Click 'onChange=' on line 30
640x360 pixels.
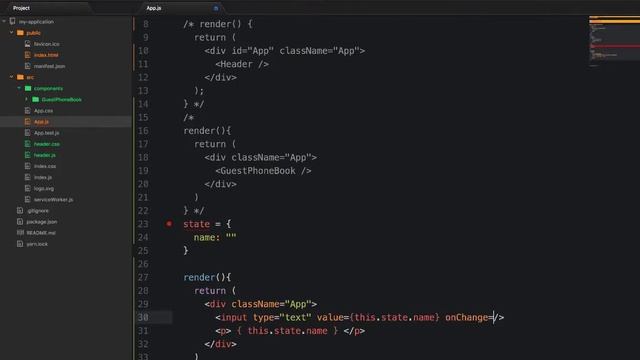point(469,317)
